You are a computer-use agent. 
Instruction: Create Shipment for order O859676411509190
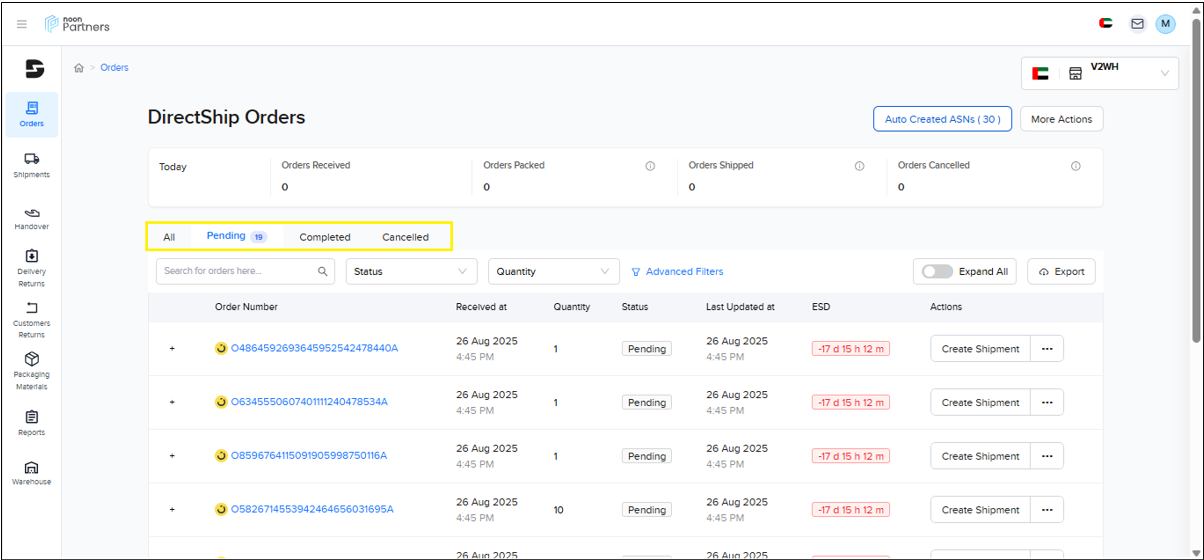click(x=980, y=456)
